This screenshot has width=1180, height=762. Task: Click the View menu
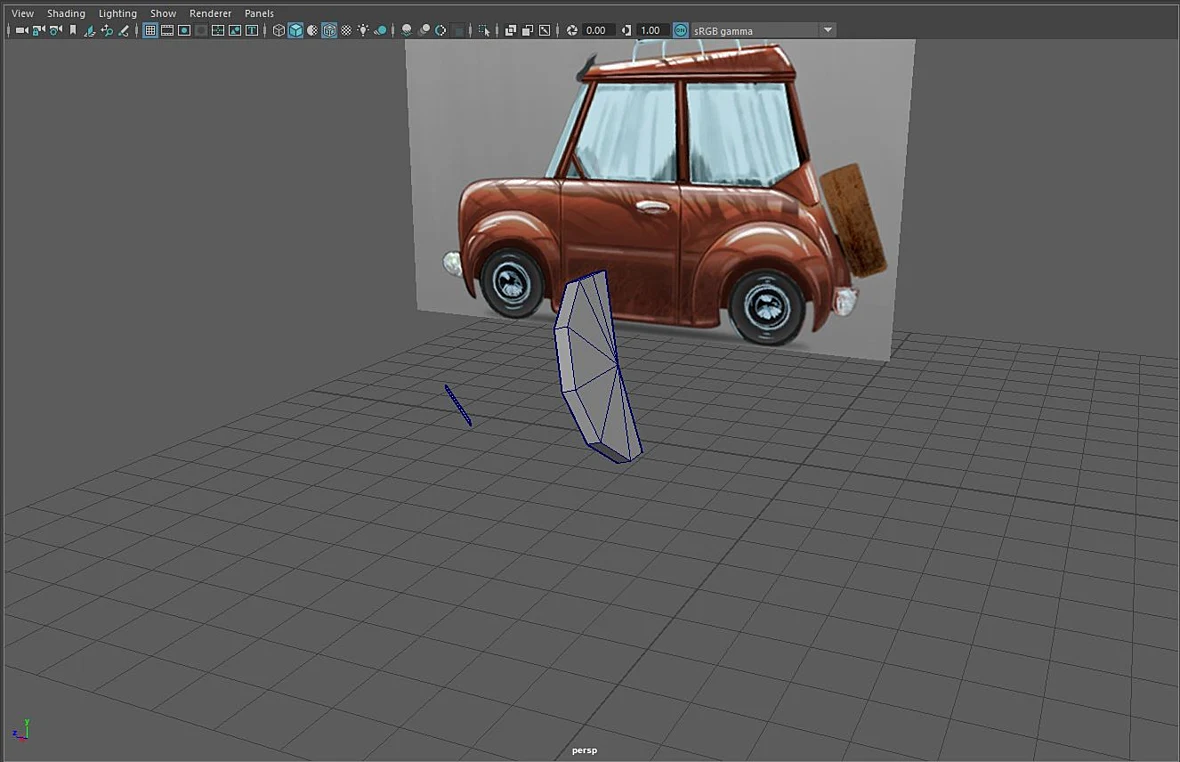(23, 13)
